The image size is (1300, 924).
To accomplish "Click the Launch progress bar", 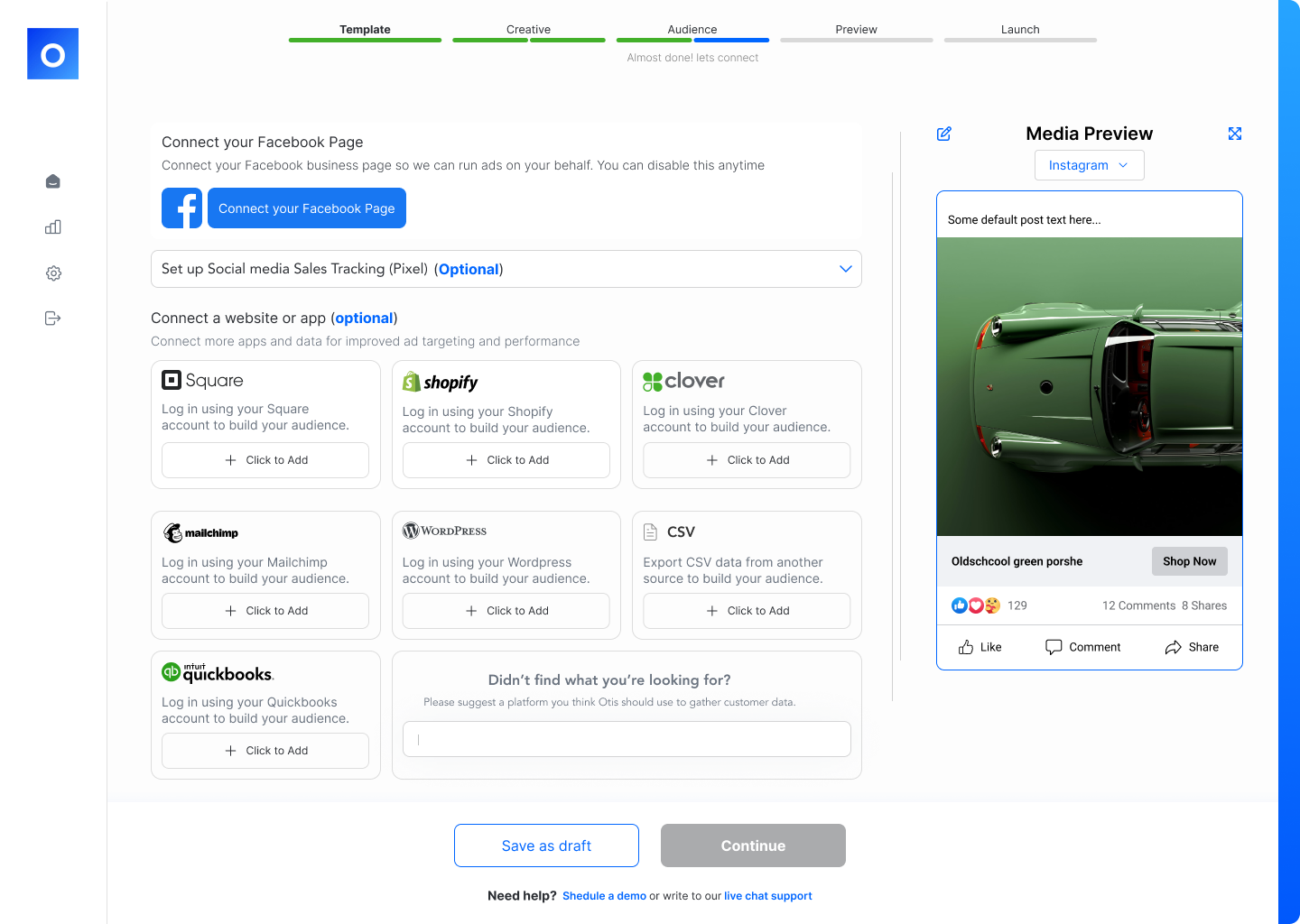I will tap(1020, 40).
